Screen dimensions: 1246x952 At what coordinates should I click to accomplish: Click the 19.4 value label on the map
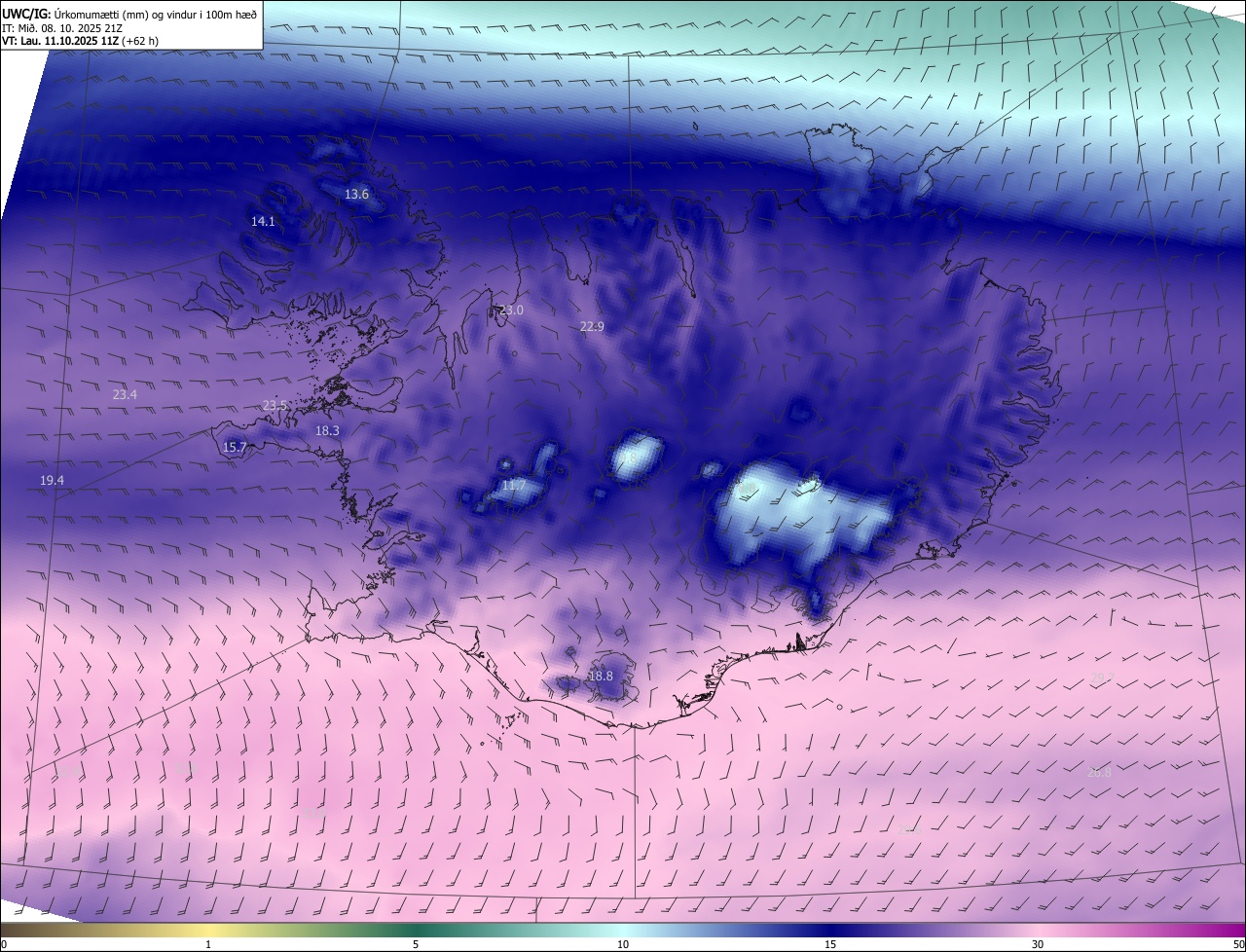(x=52, y=480)
